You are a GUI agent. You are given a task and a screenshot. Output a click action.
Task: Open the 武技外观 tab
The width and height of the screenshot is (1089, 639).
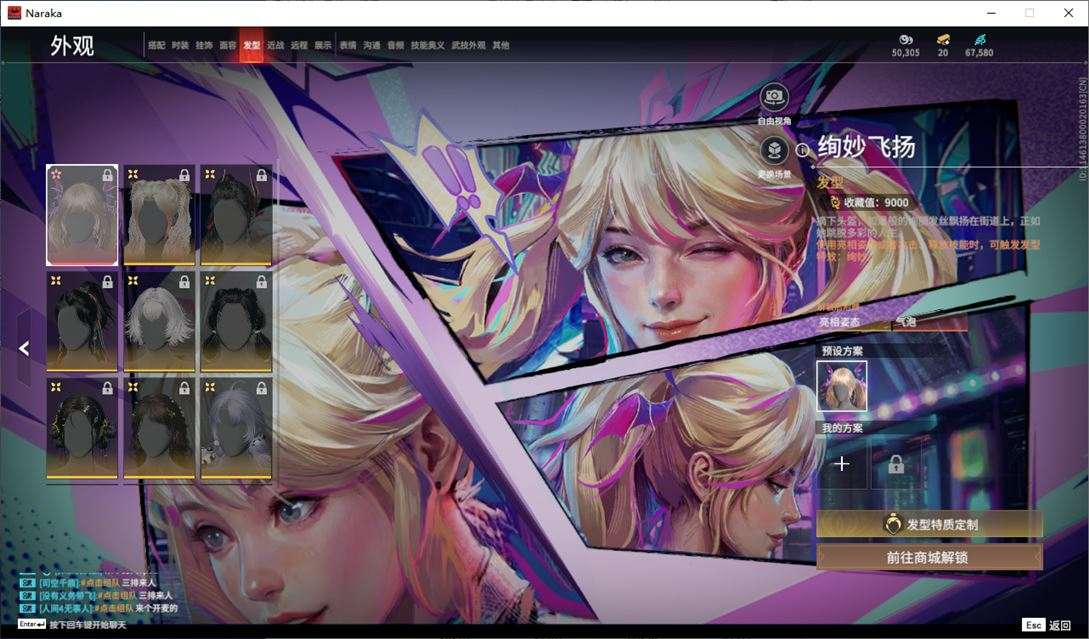point(469,45)
